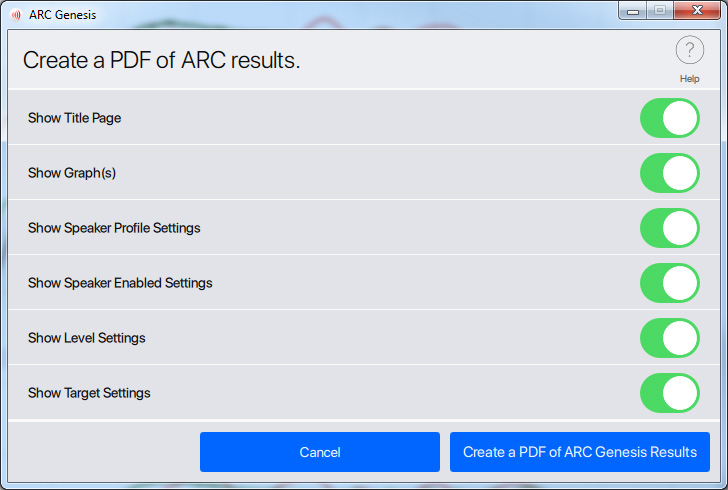The width and height of the screenshot is (728, 490).
Task: Create a PDF of ARC Genesis Results
Action: pyautogui.click(x=579, y=452)
